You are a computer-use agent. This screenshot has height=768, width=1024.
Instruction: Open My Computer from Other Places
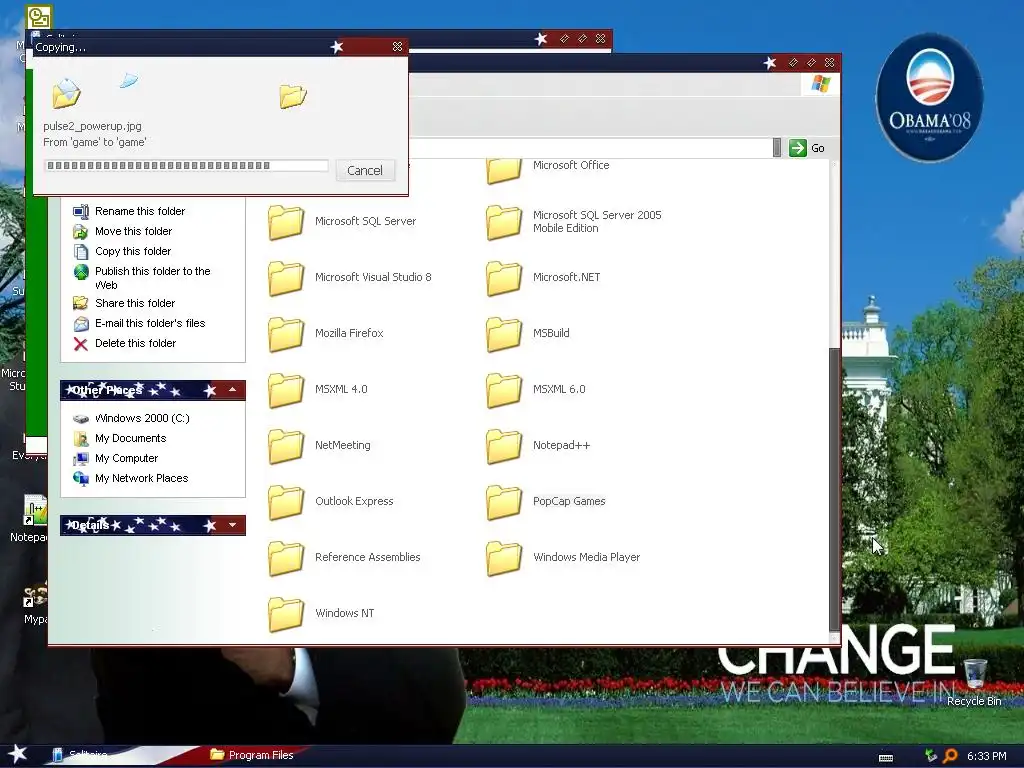pyautogui.click(x=126, y=458)
